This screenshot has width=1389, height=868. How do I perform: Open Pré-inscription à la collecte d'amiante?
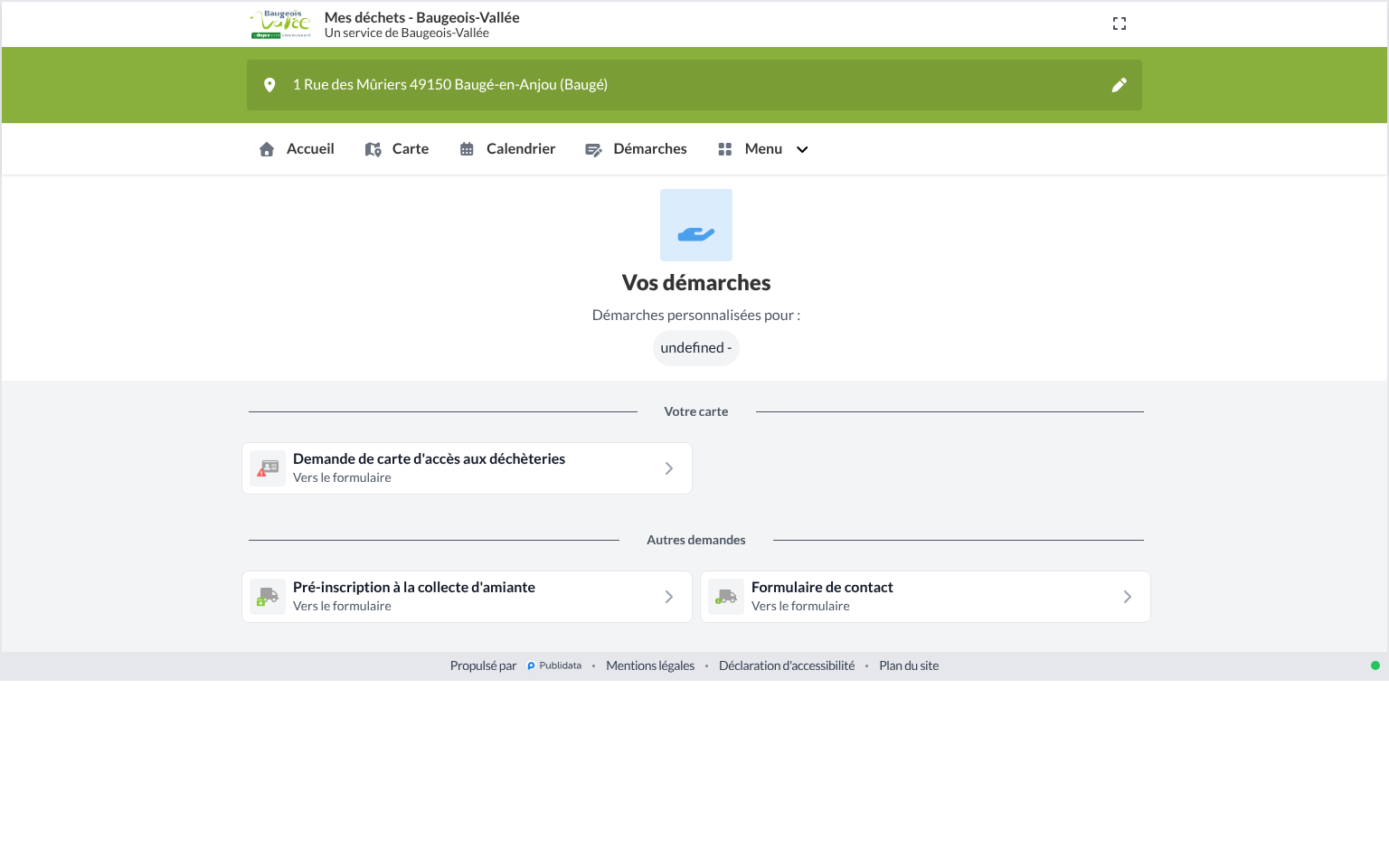click(467, 597)
